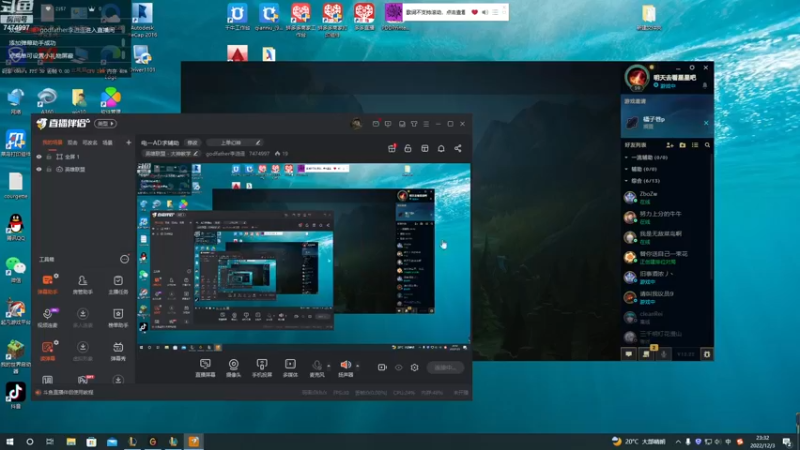The width and height of the screenshot is (800, 450).
Task: Add 多媒体 media source
Action: (290, 367)
